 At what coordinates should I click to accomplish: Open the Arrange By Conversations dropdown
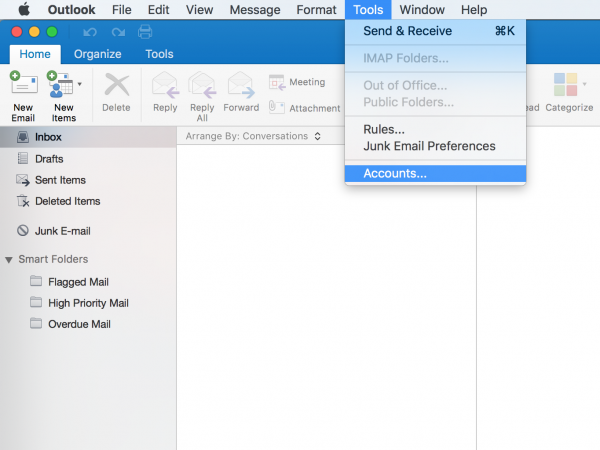[253, 136]
